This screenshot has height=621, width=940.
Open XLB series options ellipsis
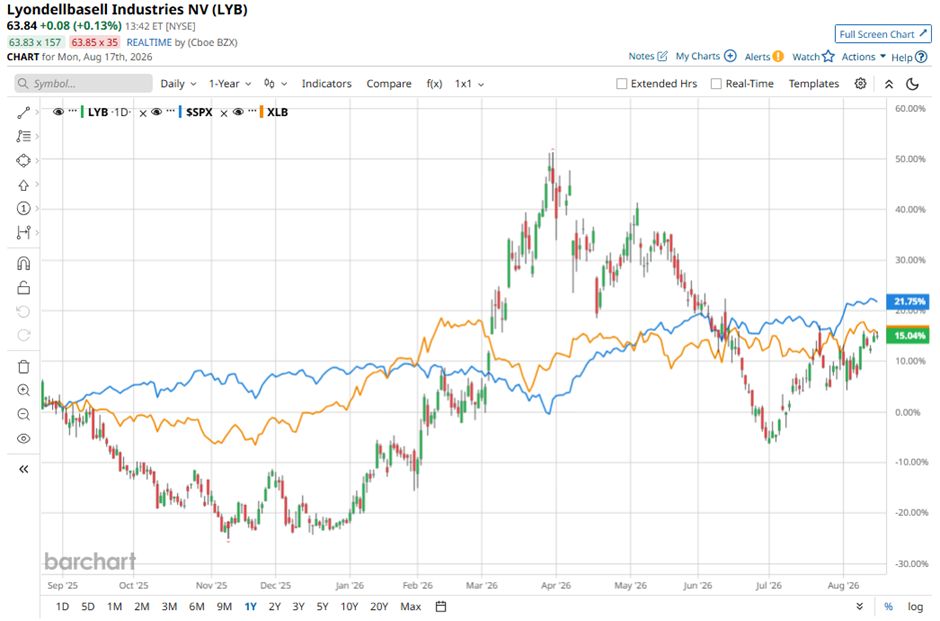click(x=252, y=111)
